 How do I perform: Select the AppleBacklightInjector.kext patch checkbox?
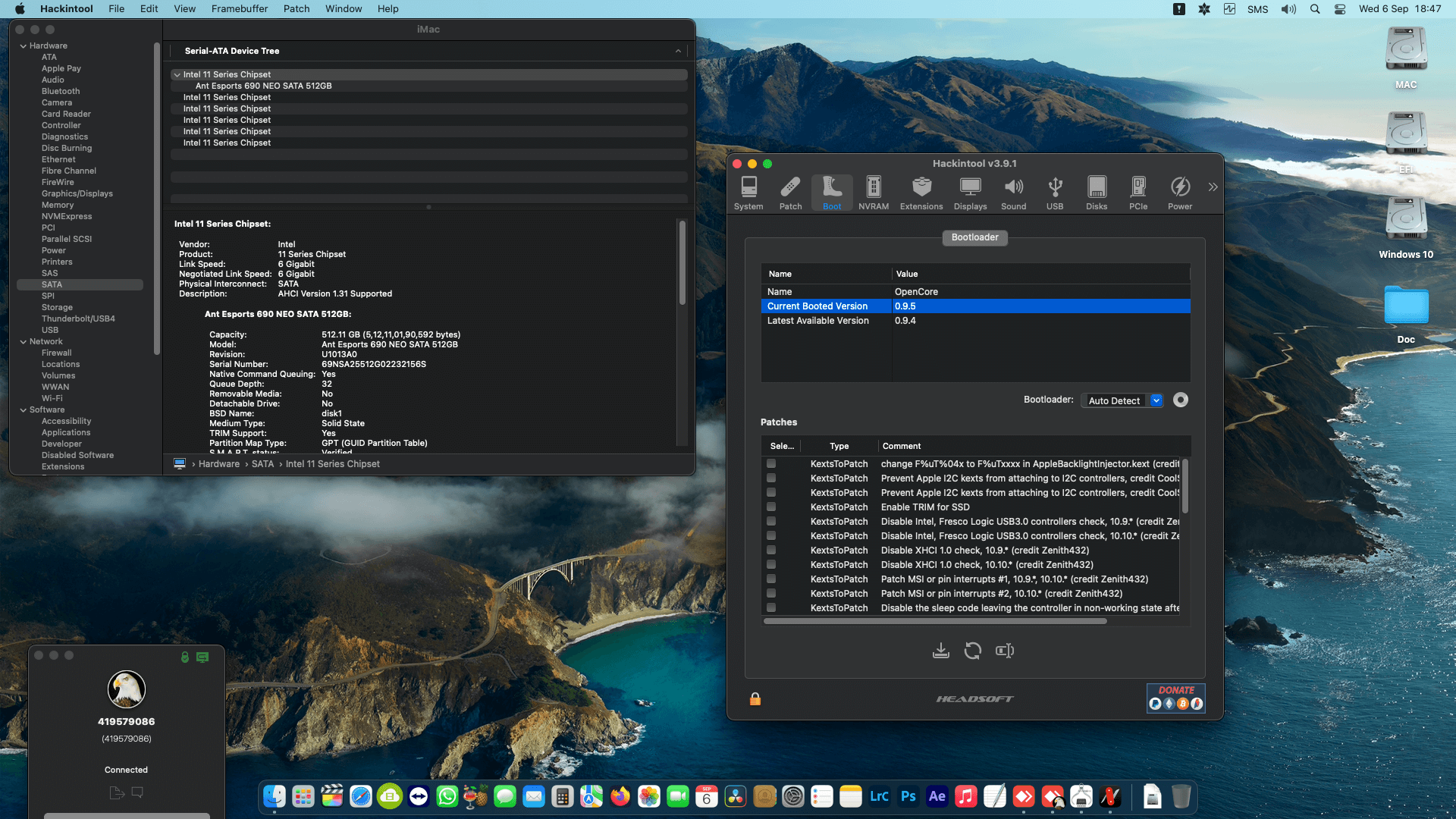point(771,463)
